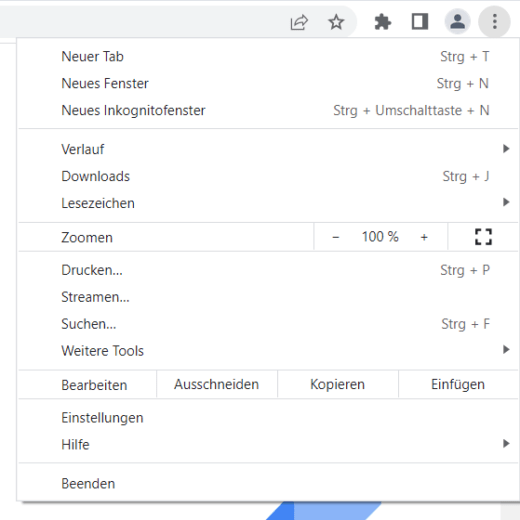Increase zoom with the plus button
Viewport: 520px width, 520px height.
(x=424, y=237)
